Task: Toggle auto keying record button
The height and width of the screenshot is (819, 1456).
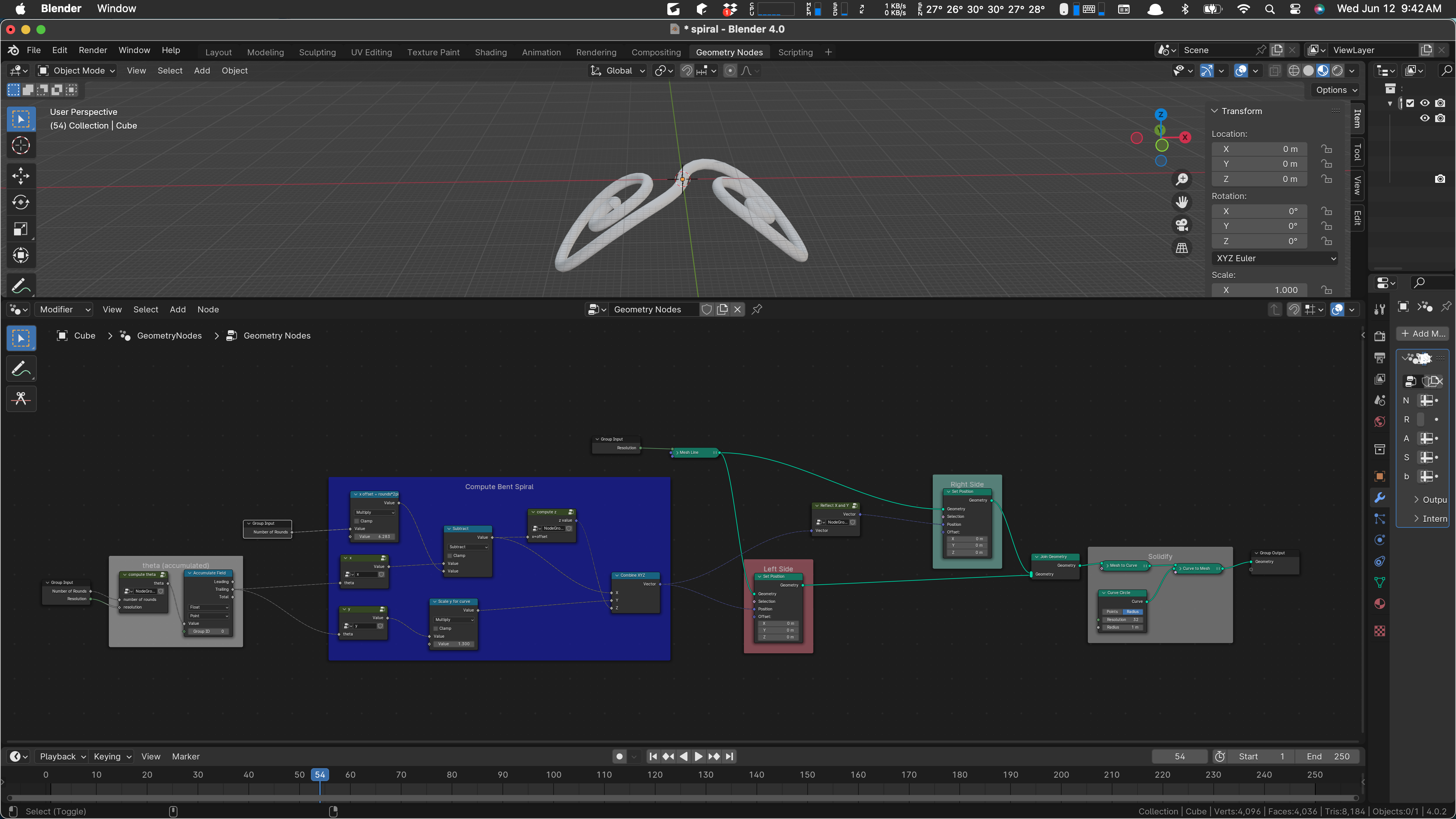Action: tap(620, 756)
